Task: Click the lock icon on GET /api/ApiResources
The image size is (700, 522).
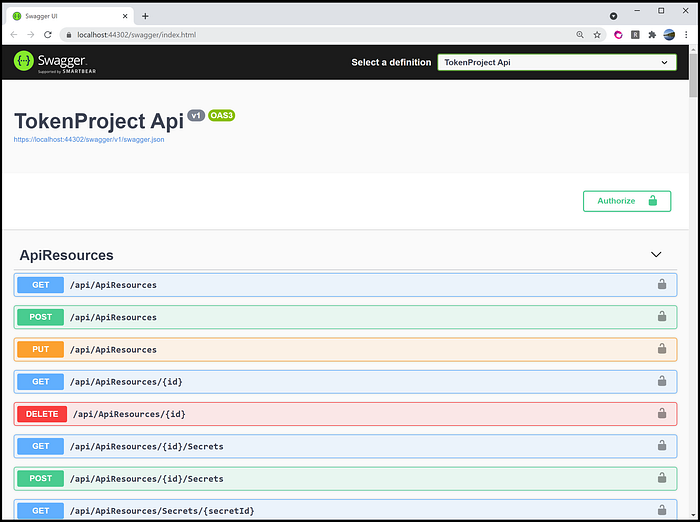Action: 662,284
